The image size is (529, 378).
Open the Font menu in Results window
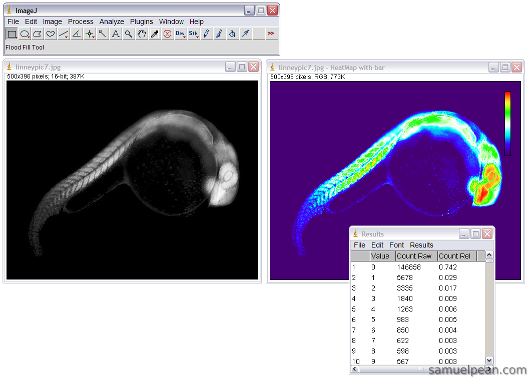397,245
